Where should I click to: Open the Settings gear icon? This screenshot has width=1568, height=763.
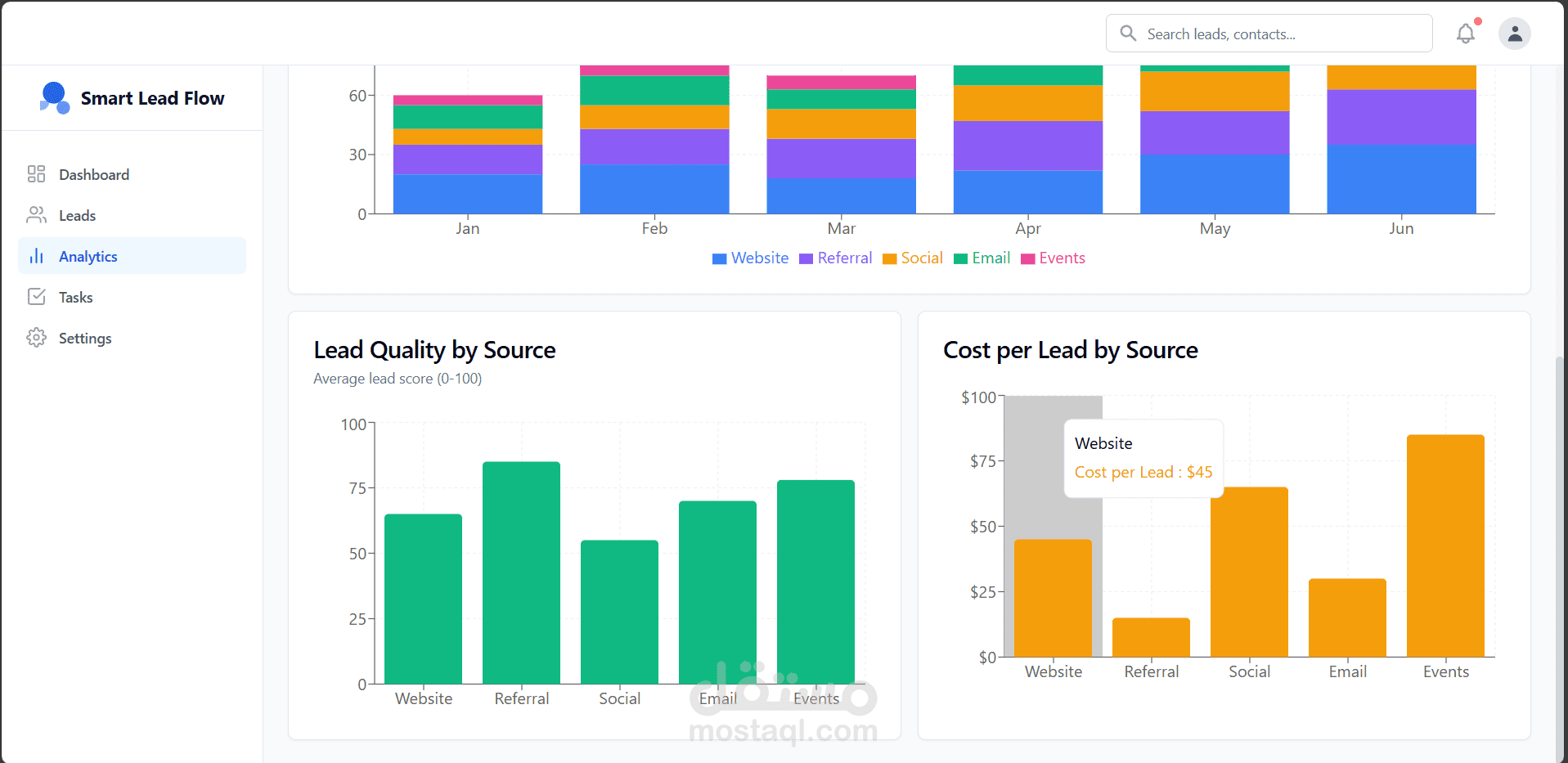(x=36, y=338)
